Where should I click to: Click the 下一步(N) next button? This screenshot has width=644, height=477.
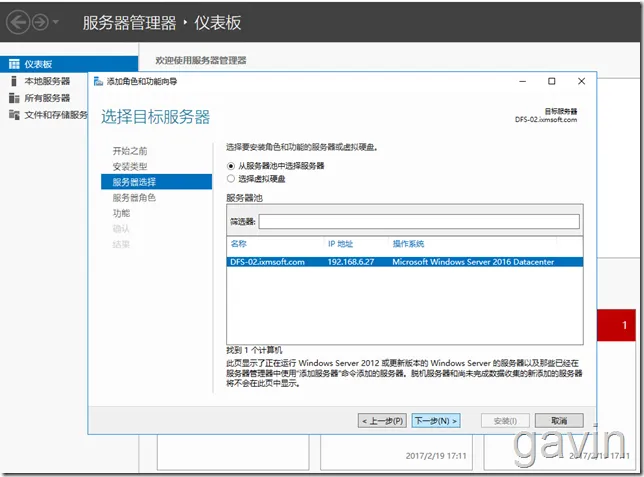point(436,421)
